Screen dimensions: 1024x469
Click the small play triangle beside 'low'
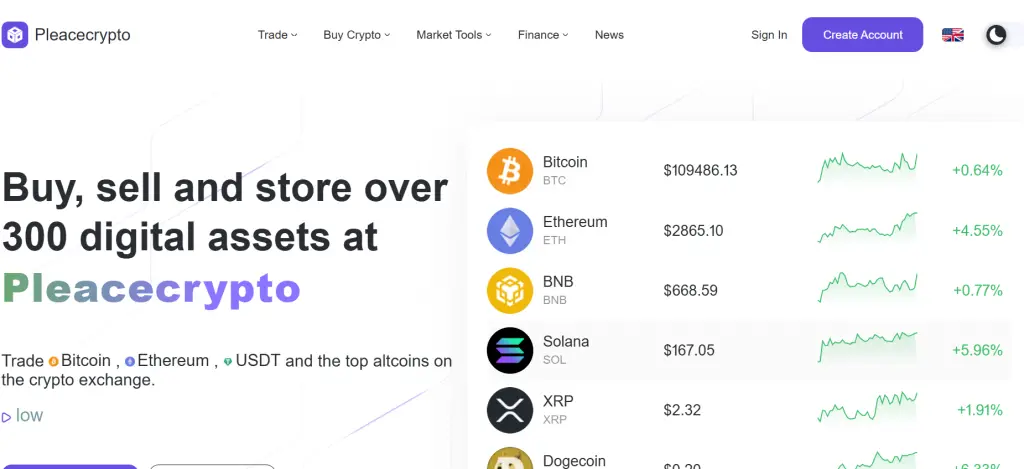click(x=7, y=416)
